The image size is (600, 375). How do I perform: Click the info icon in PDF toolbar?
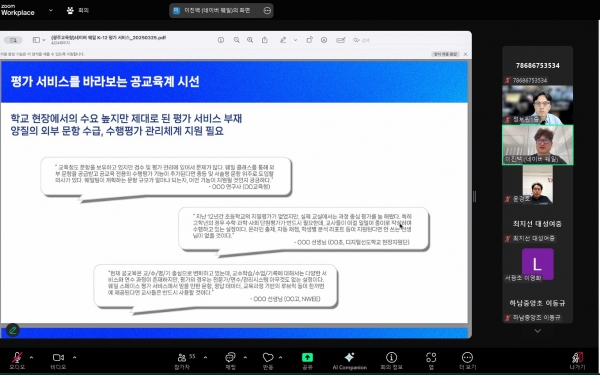tap(221, 40)
